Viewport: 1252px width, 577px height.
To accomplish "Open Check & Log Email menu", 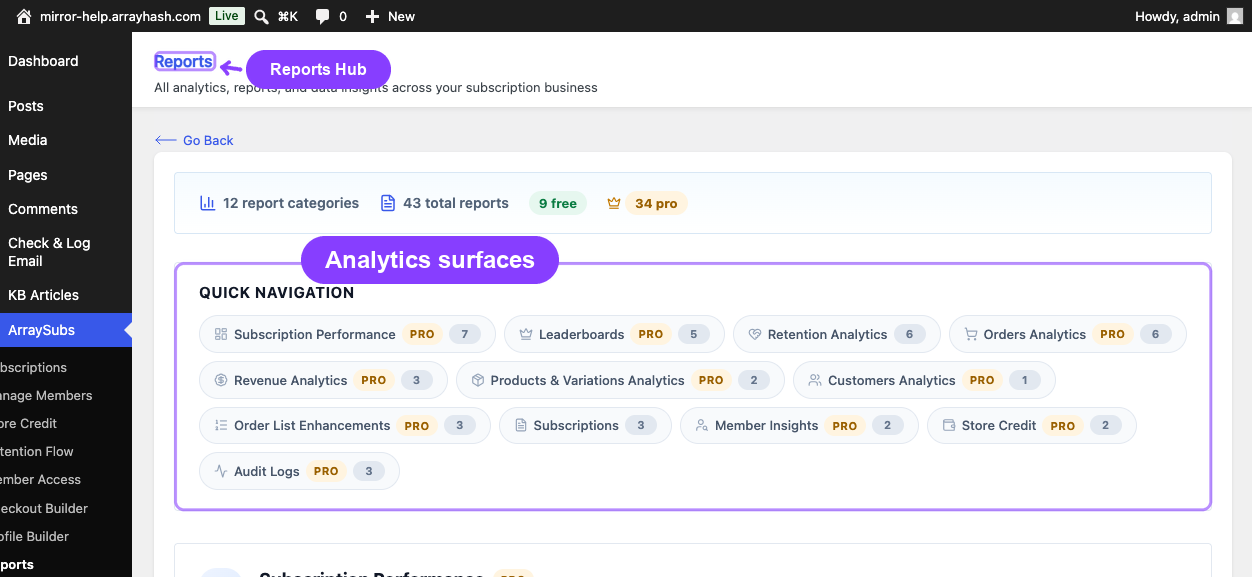I will [49, 252].
